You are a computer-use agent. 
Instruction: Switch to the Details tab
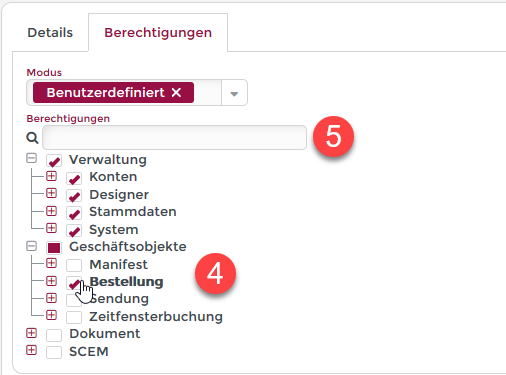50,33
